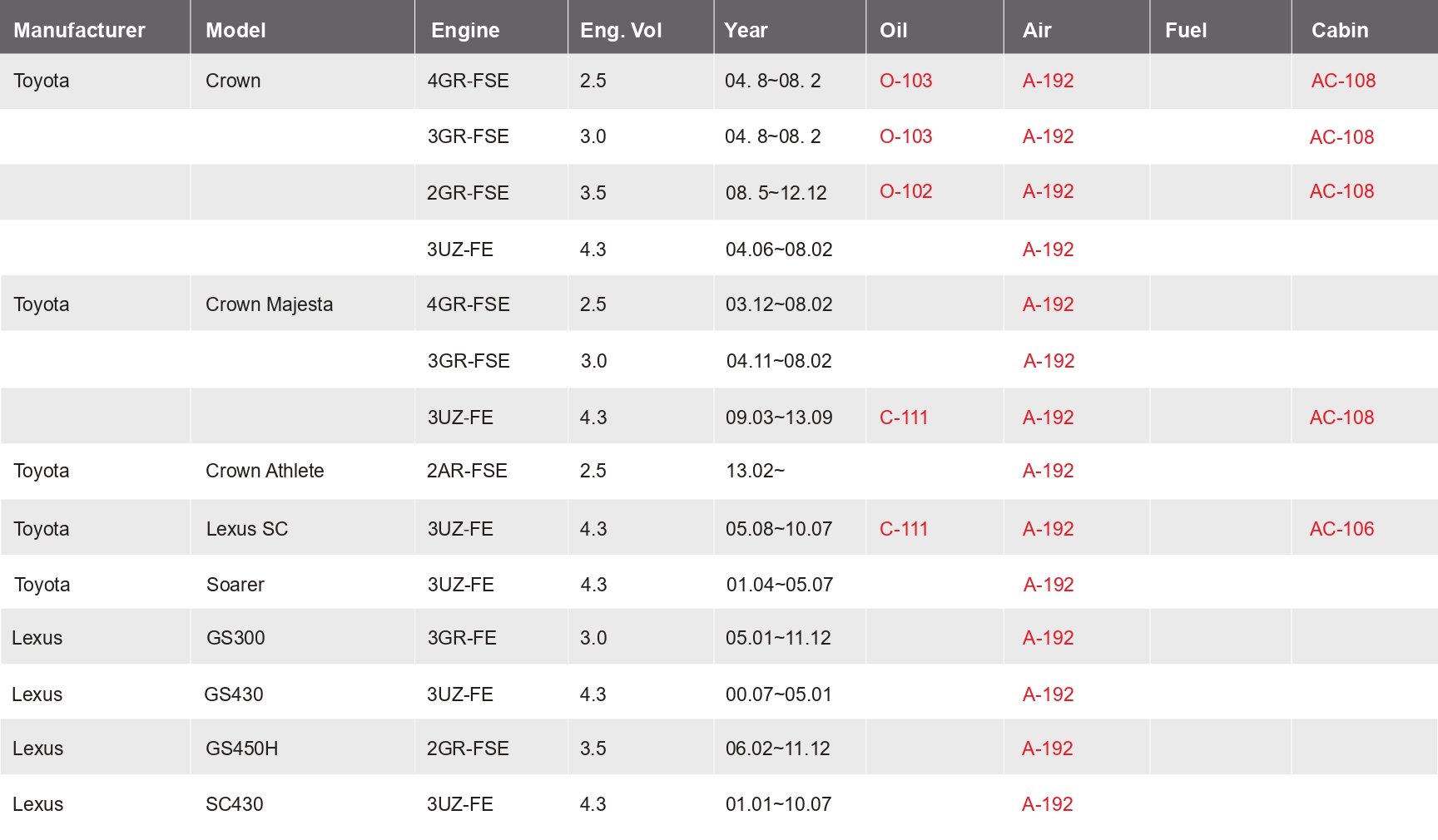Open O-103 link for the 4GR-FSE Crown
1438x840 pixels.
coord(905,81)
